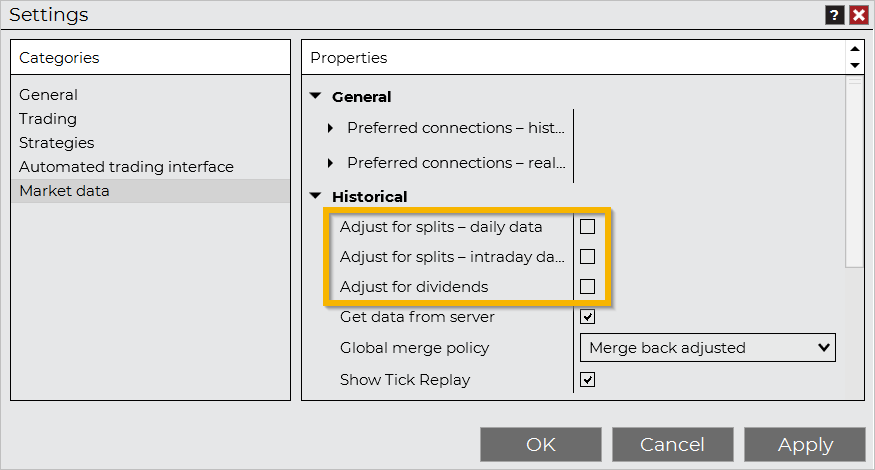Select General in the Categories list
The height and width of the screenshot is (470, 875).
(x=150, y=95)
